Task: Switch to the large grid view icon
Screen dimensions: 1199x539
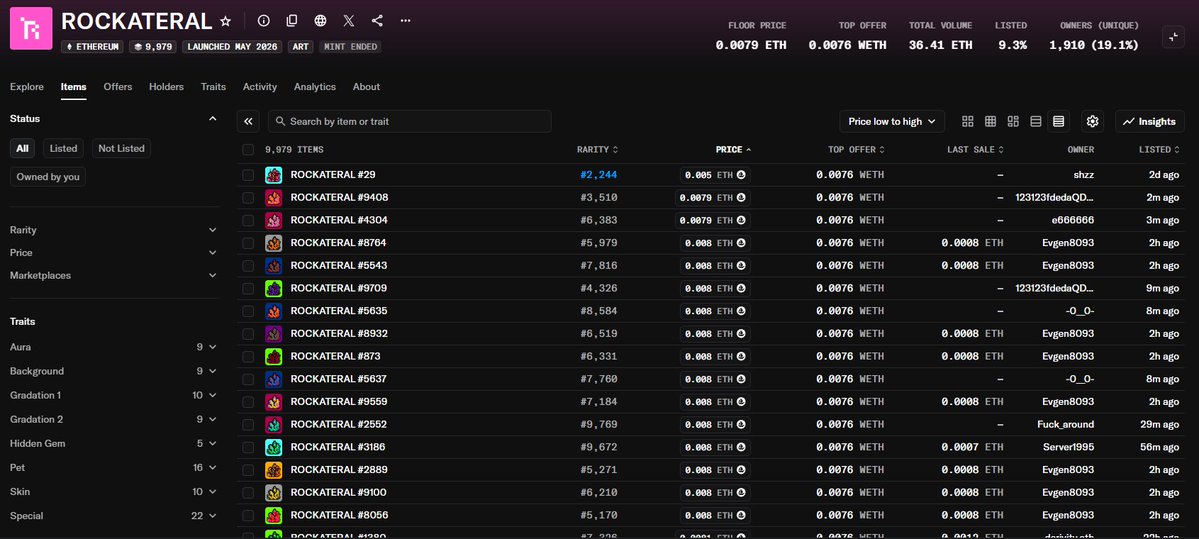Action: 967,122
